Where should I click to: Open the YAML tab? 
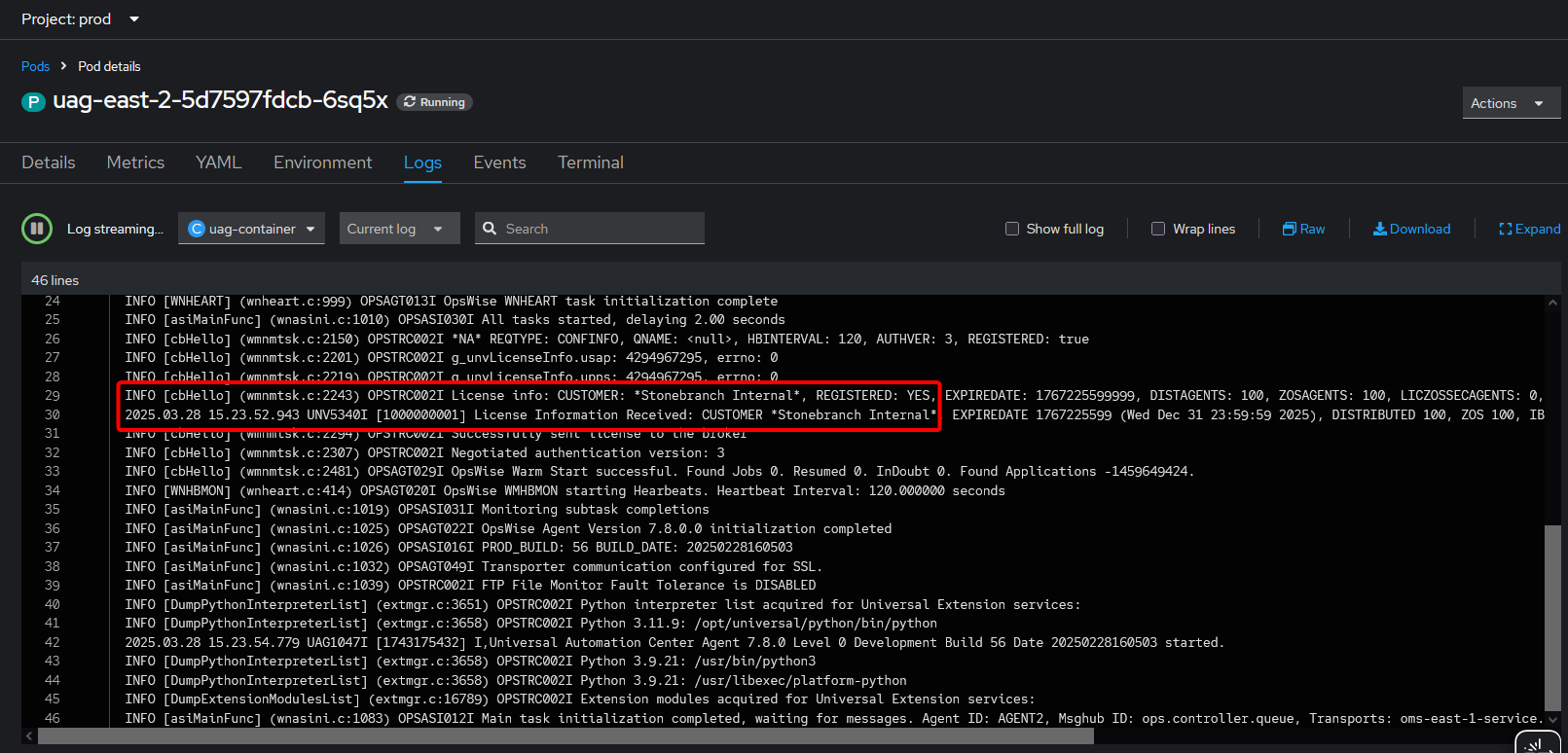tap(218, 162)
